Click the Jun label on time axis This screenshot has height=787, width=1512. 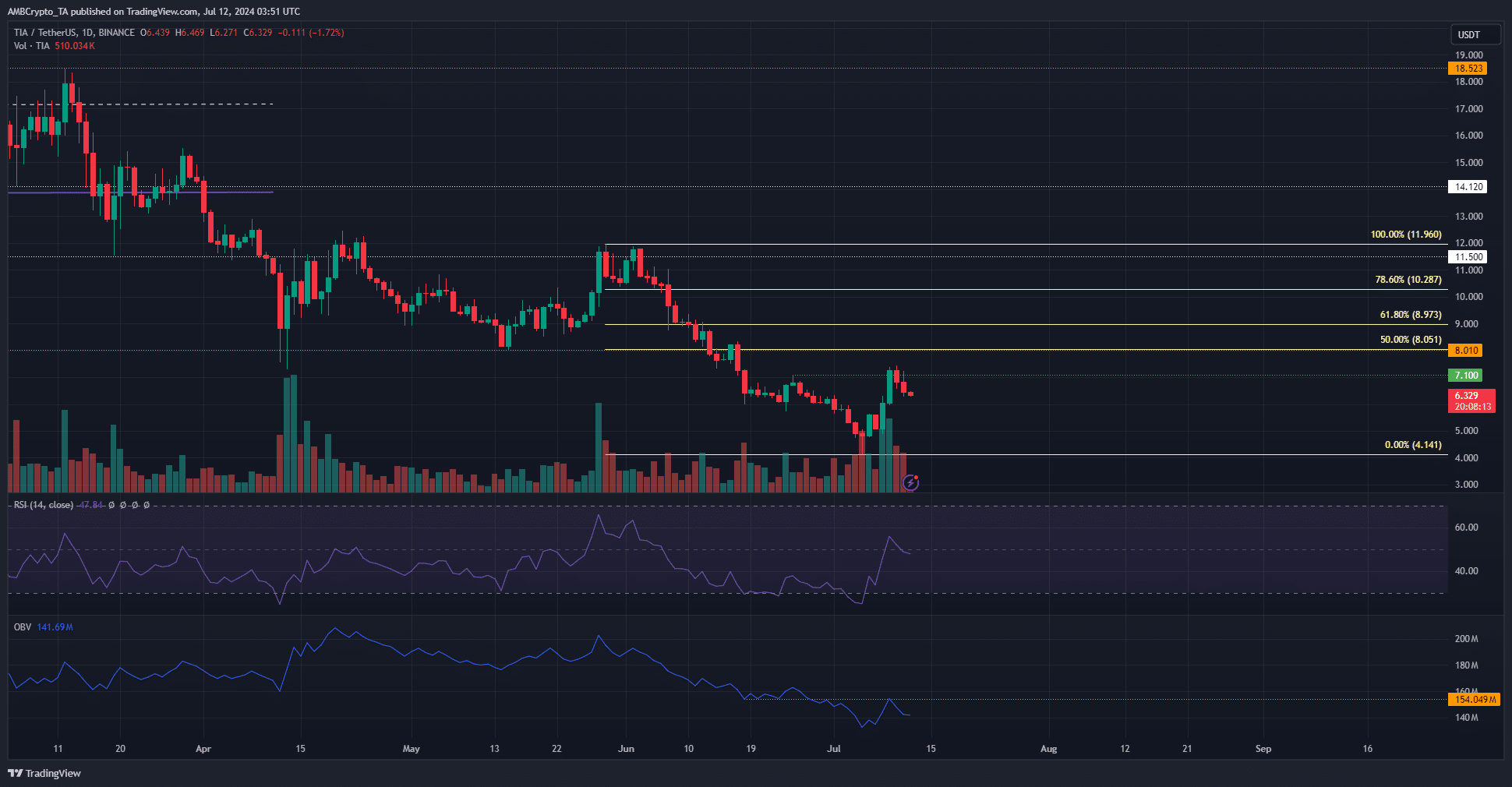(x=626, y=749)
